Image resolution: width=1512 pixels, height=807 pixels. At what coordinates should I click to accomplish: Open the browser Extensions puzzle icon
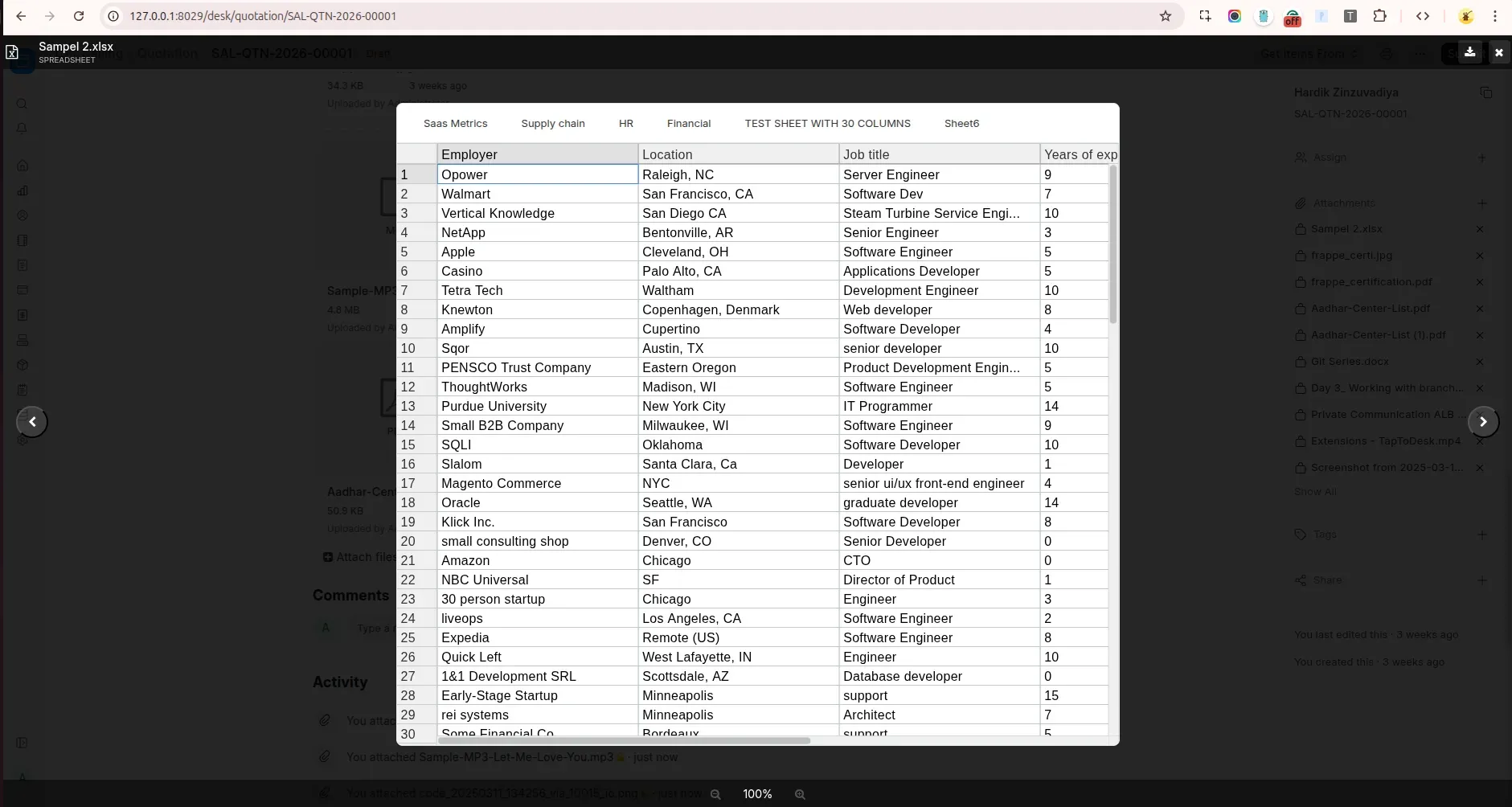coord(1380,16)
